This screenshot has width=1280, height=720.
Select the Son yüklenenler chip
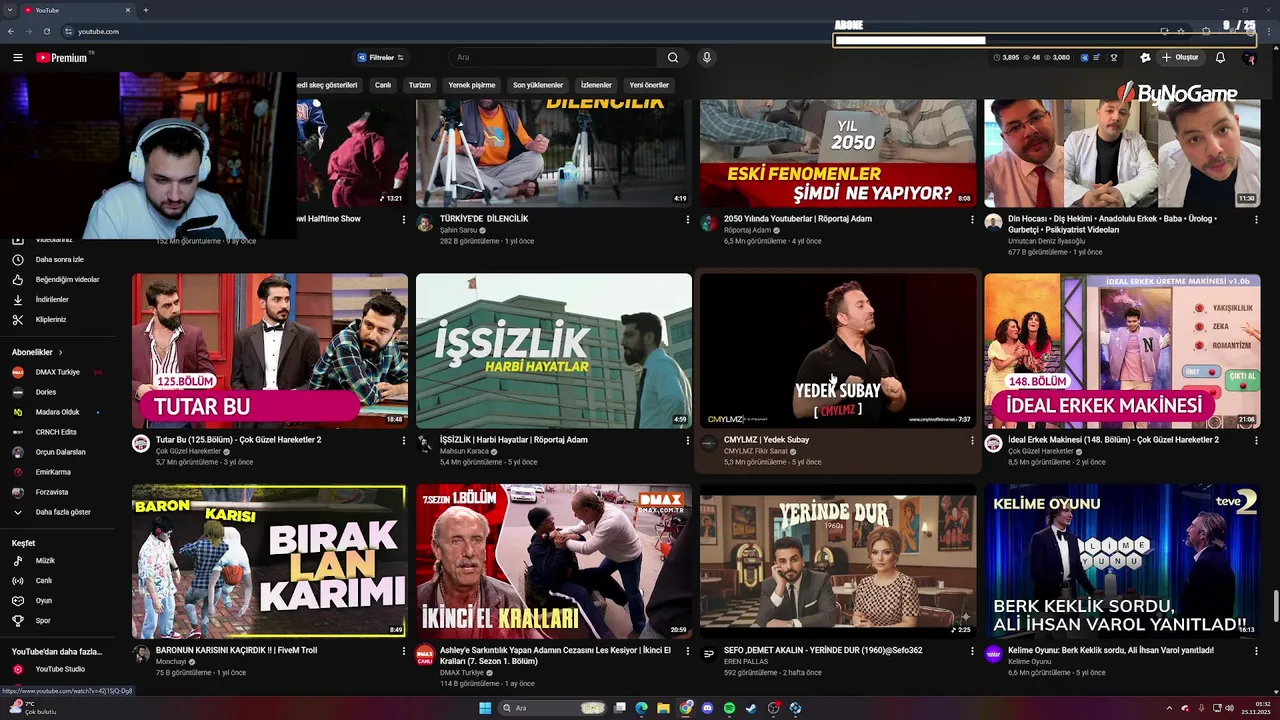pos(538,85)
